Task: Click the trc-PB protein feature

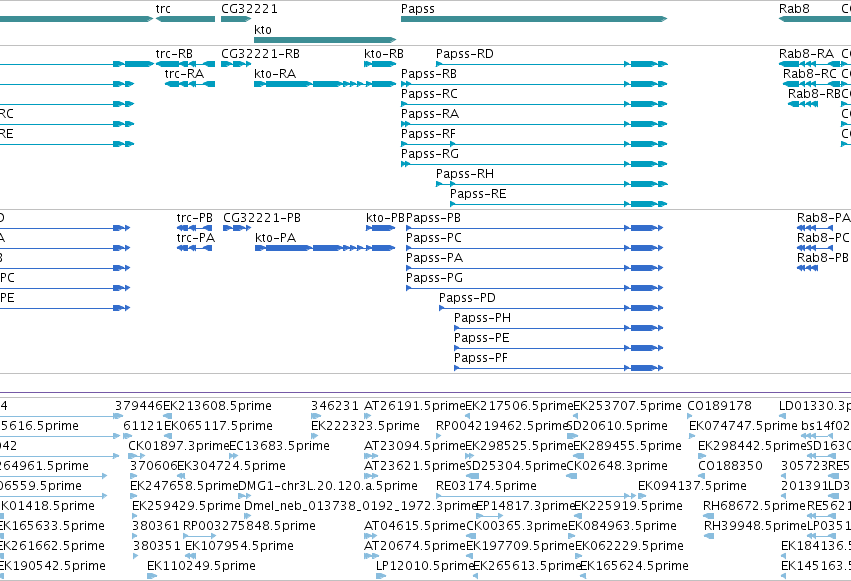Action: (194, 228)
